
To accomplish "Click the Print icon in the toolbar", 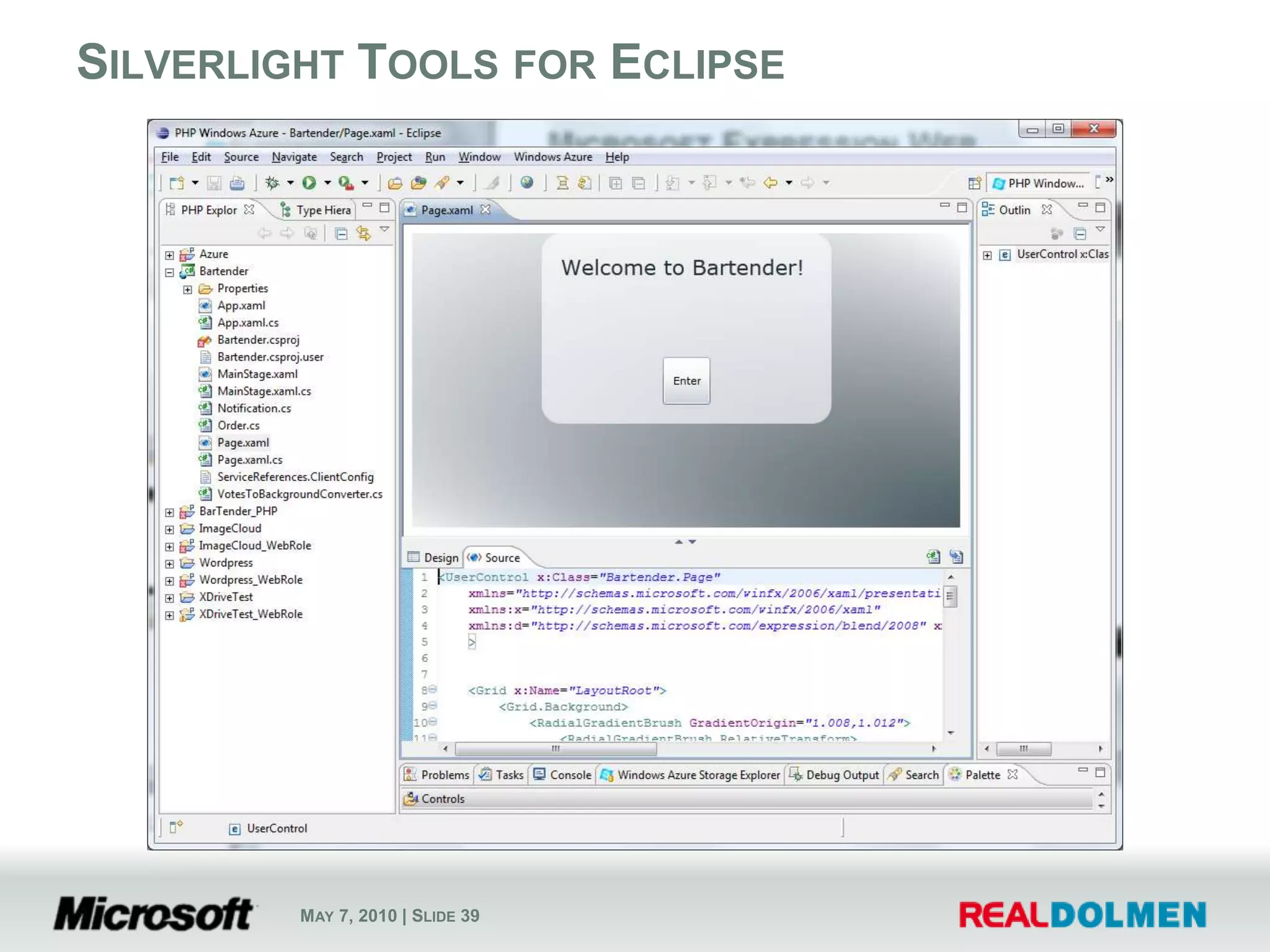I will point(237,183).
